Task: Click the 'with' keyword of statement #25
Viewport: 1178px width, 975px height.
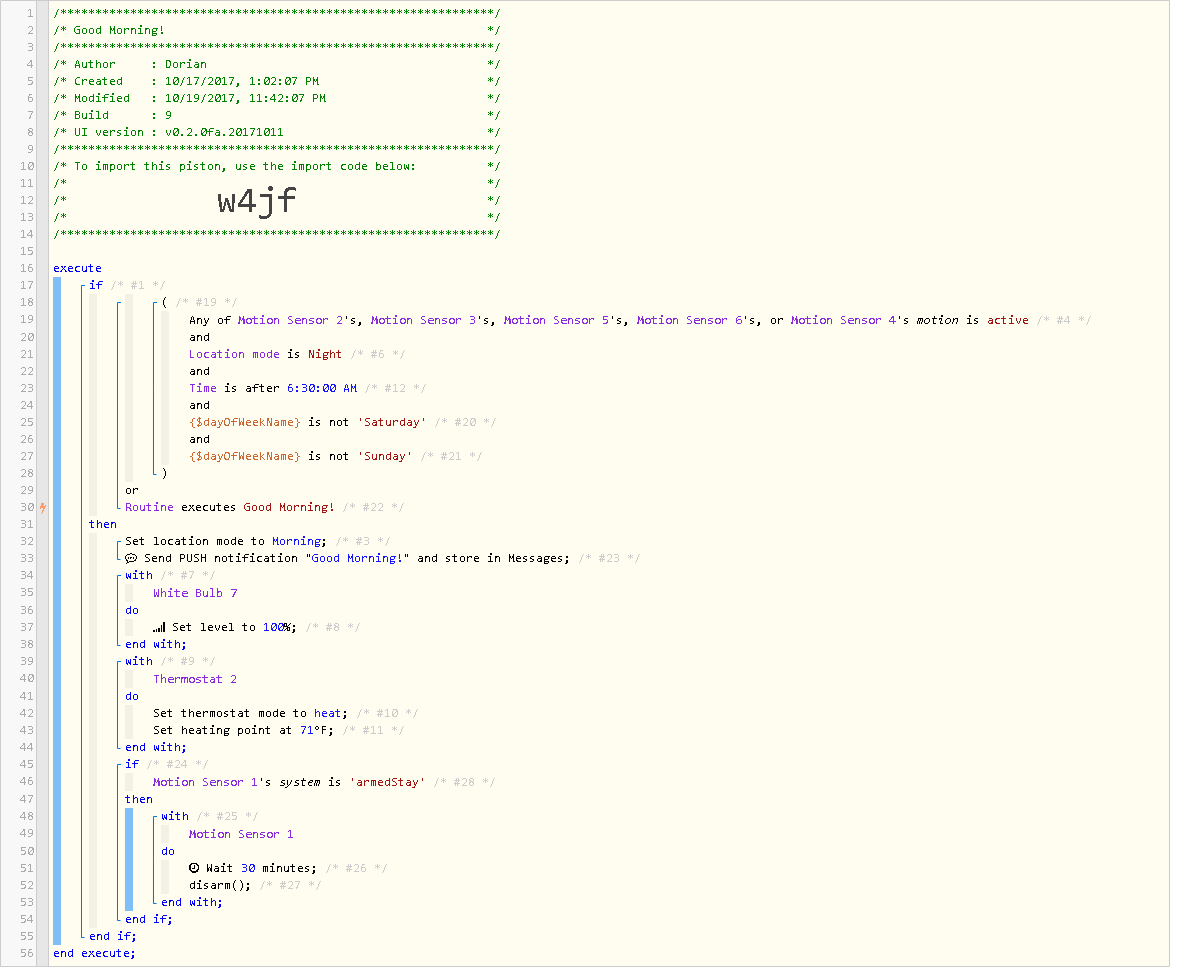Action: click(x=175, y=817)
